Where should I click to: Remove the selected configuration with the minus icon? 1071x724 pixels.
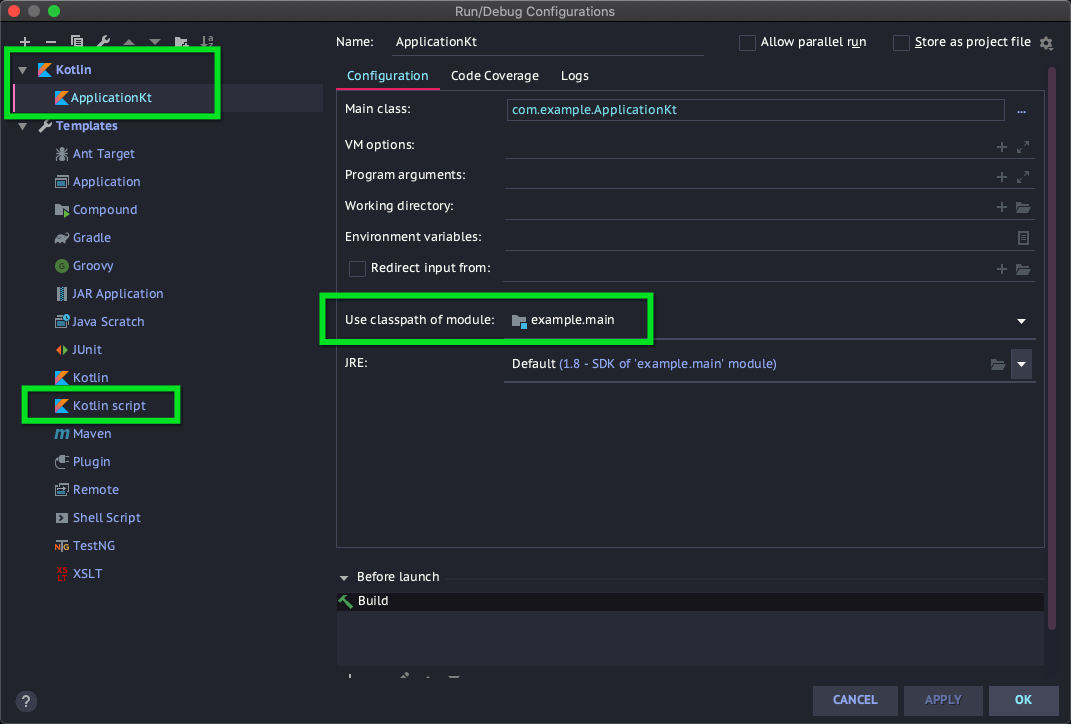(x=51, y=42)
